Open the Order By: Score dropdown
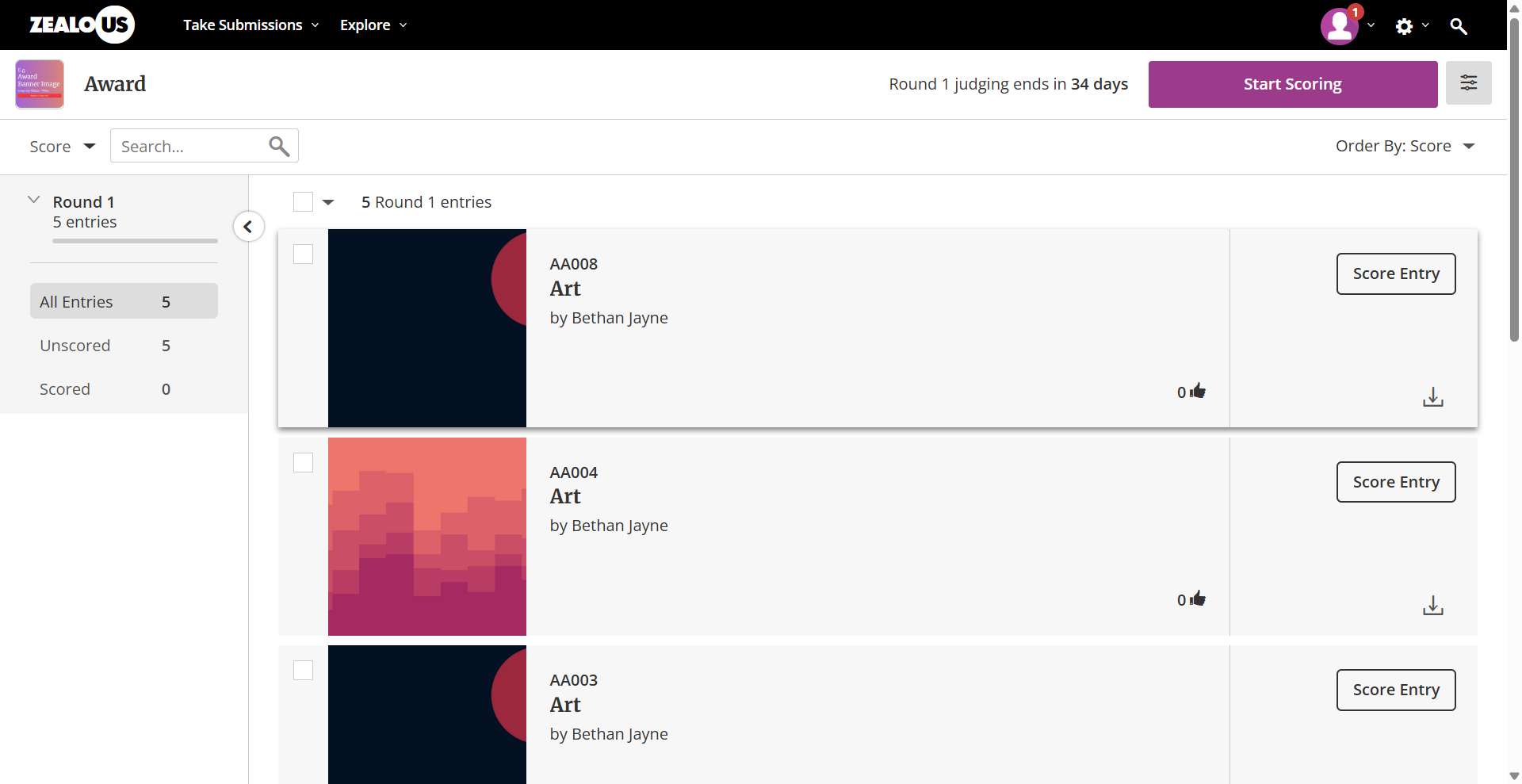Viewport: 1522px width, 784px height. coord(1404,146)
